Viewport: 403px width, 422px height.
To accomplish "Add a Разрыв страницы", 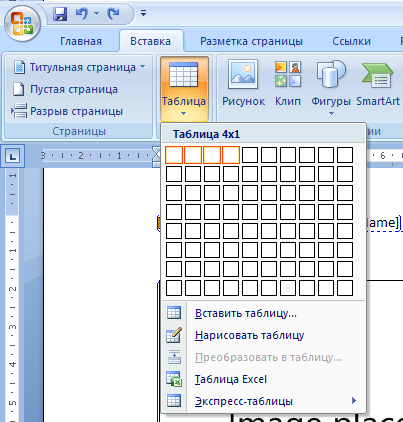I will (x=67, y=111).
